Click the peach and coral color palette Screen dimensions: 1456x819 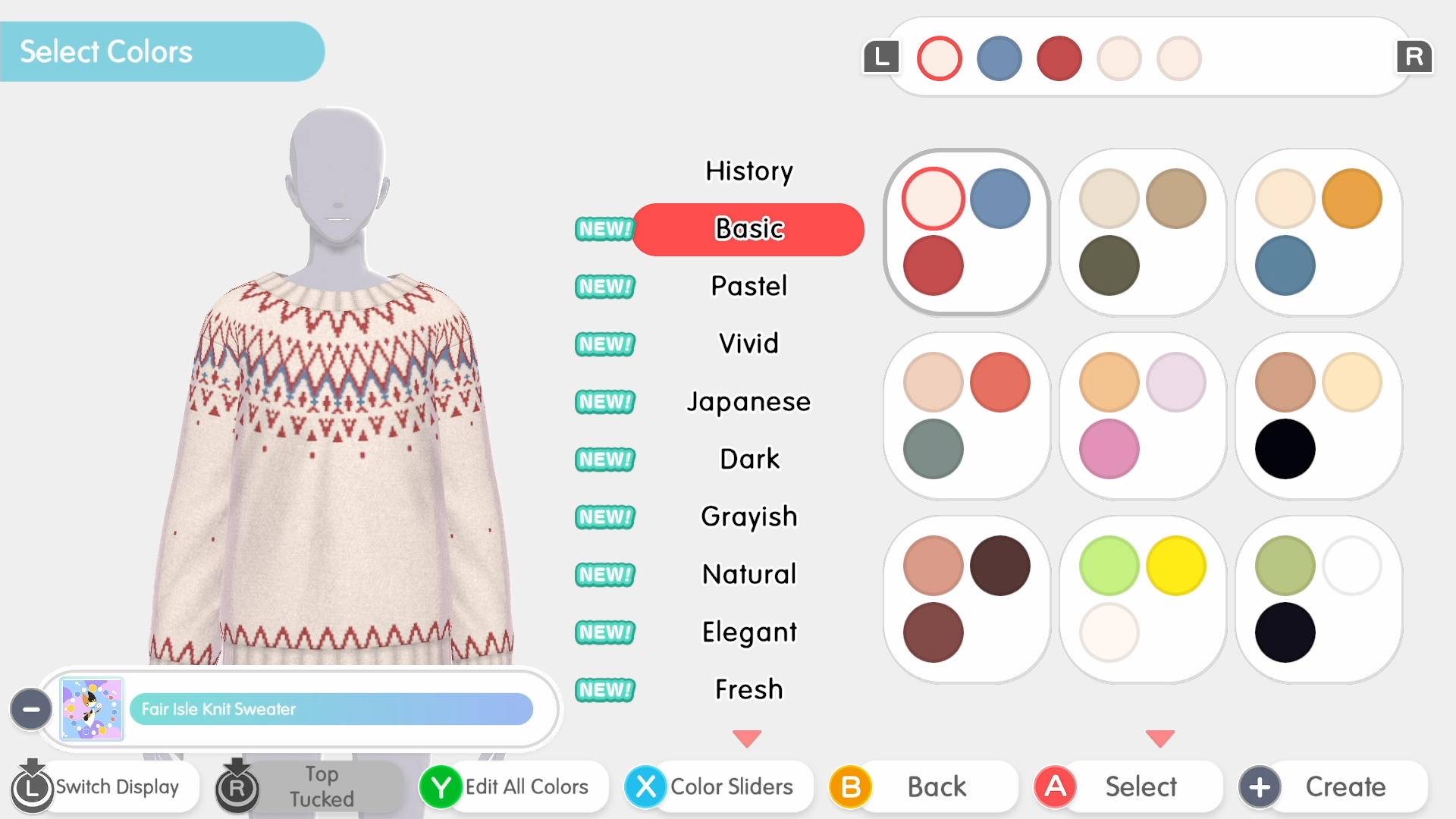pyautogui.click(x=968, y=414)
